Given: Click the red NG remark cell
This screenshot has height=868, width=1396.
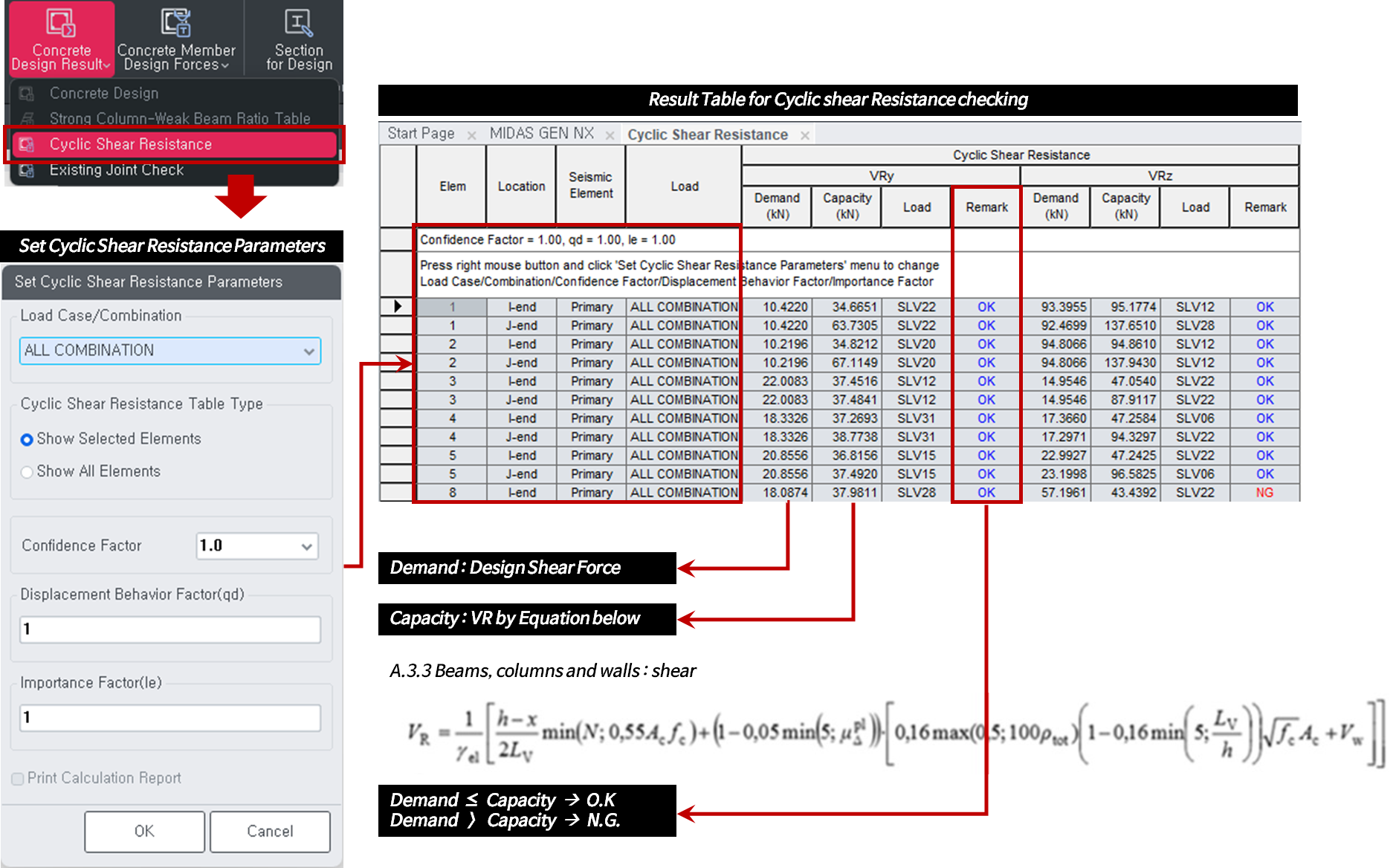Looking at the screenshot, I should 1264,493.
